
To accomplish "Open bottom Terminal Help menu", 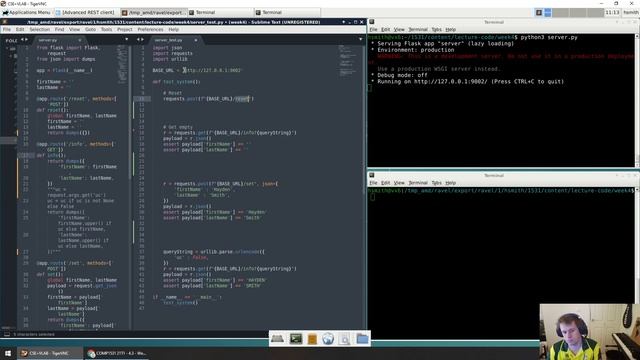I will (x=451, y=183).
